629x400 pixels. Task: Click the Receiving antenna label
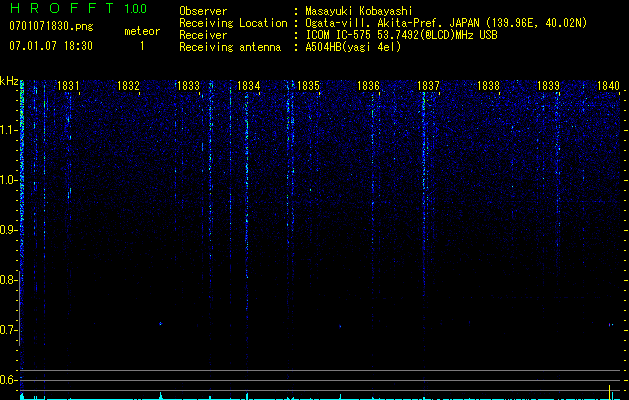pyautogui.click(x=230, y=47)
